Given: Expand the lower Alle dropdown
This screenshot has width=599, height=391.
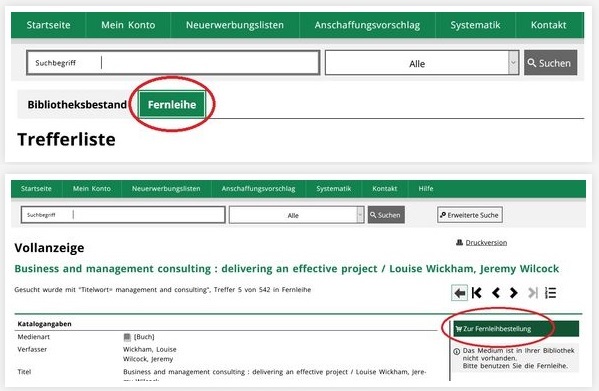Looking at the screenshot, I should tap(296, 215).
